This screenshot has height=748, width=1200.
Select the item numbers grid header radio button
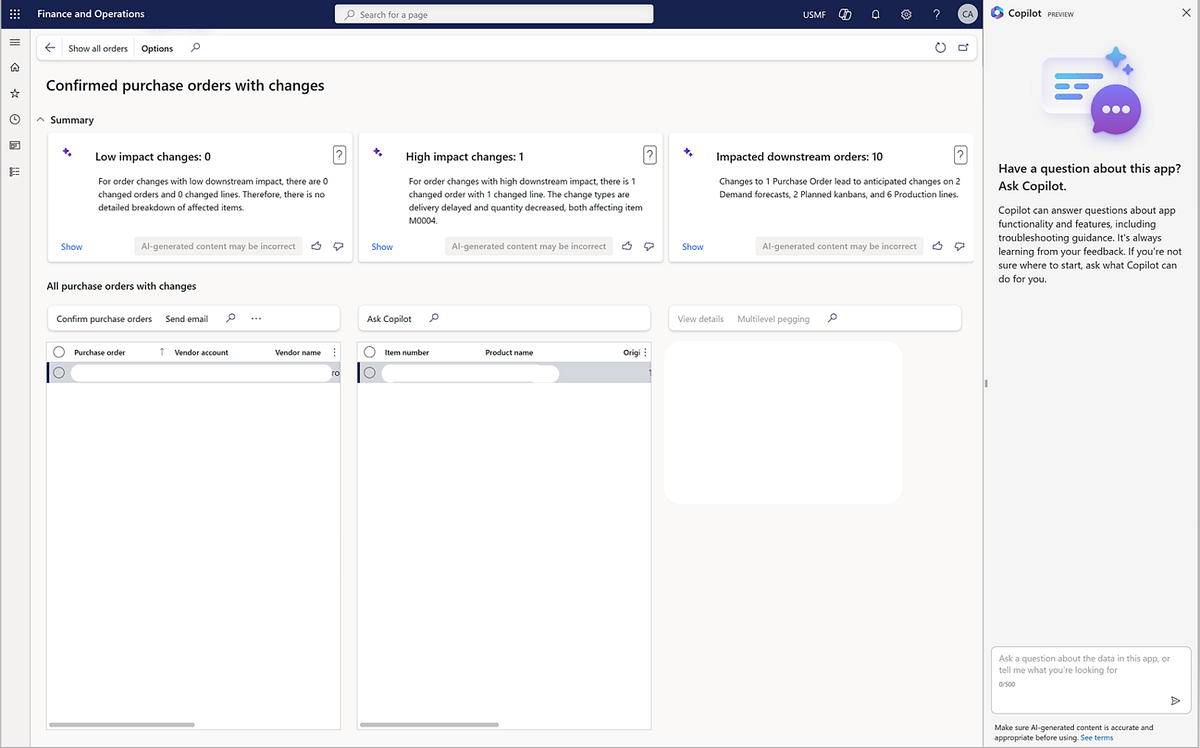pos(370,351)
